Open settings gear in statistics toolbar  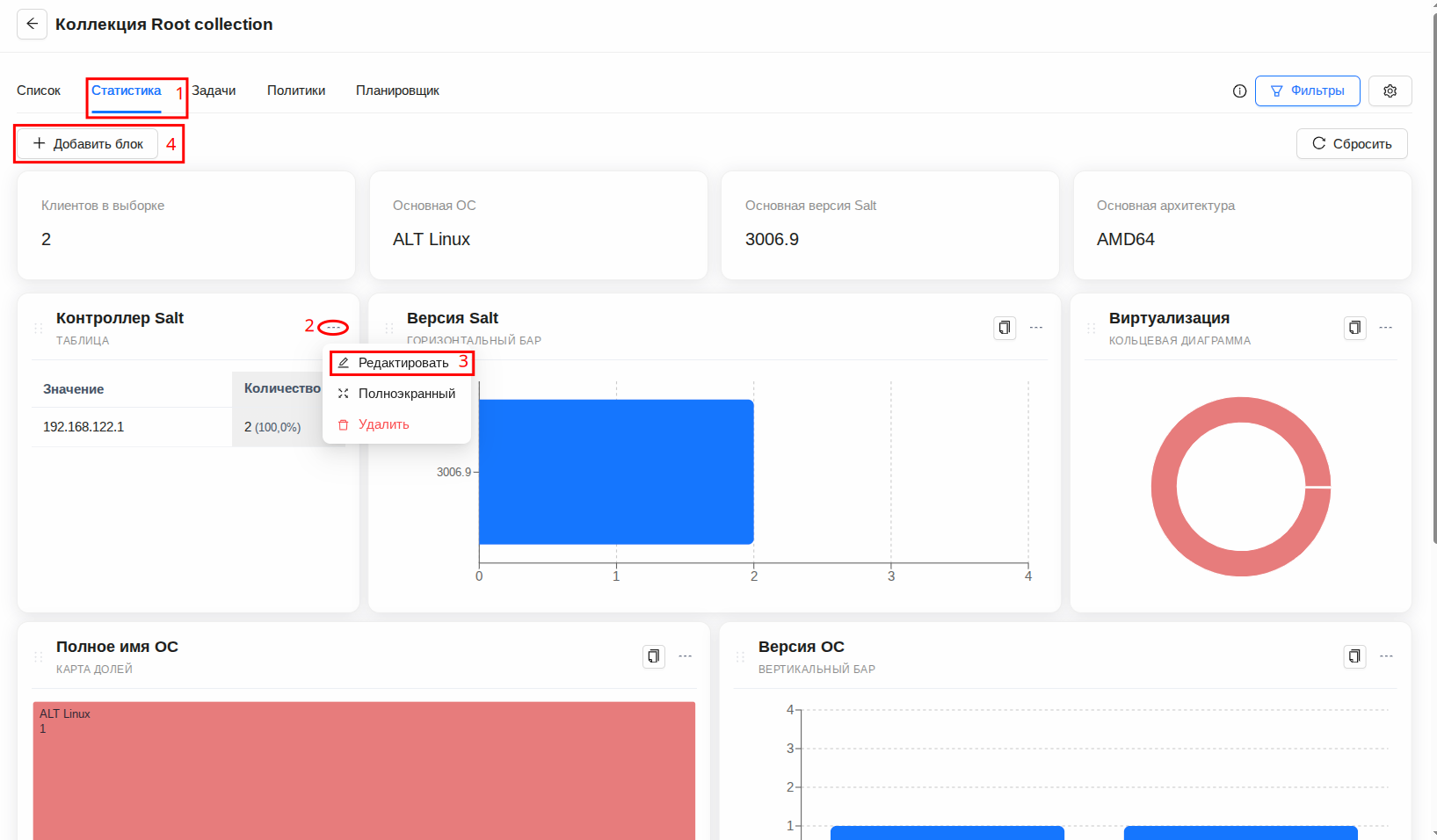point(1390,91)
